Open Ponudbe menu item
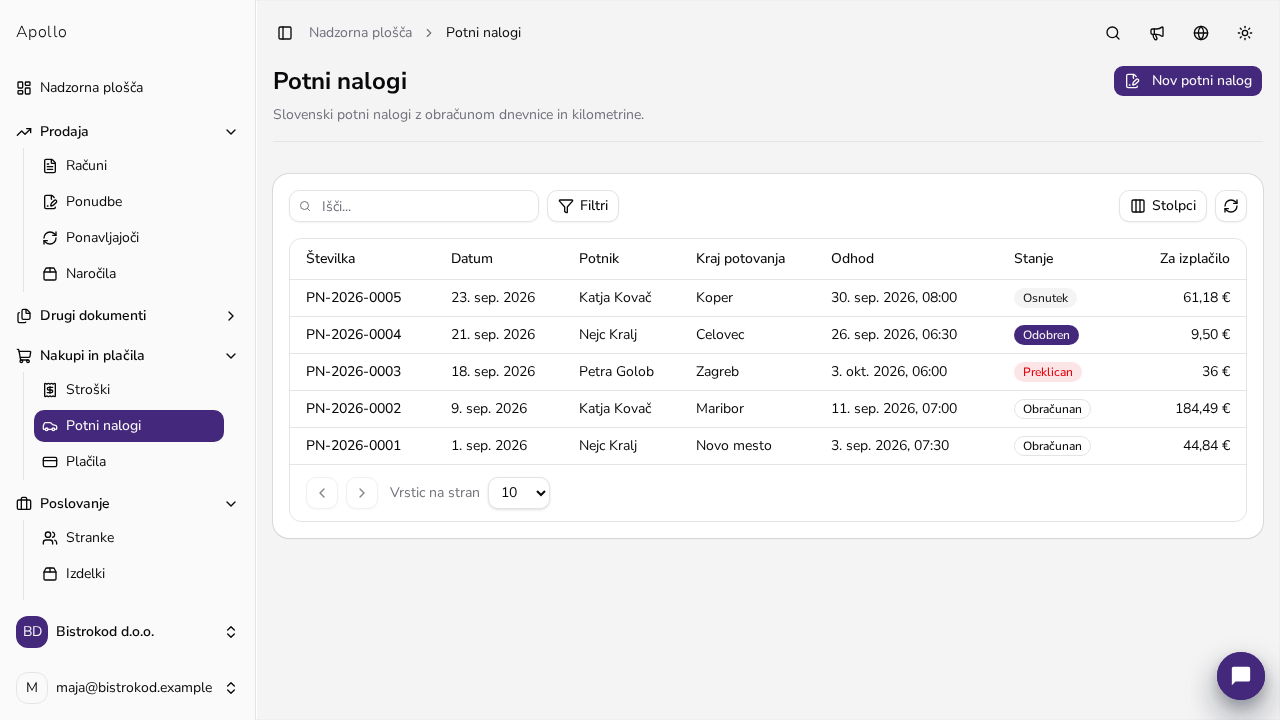Screen dimensions: 1280x720 point(129,202)
